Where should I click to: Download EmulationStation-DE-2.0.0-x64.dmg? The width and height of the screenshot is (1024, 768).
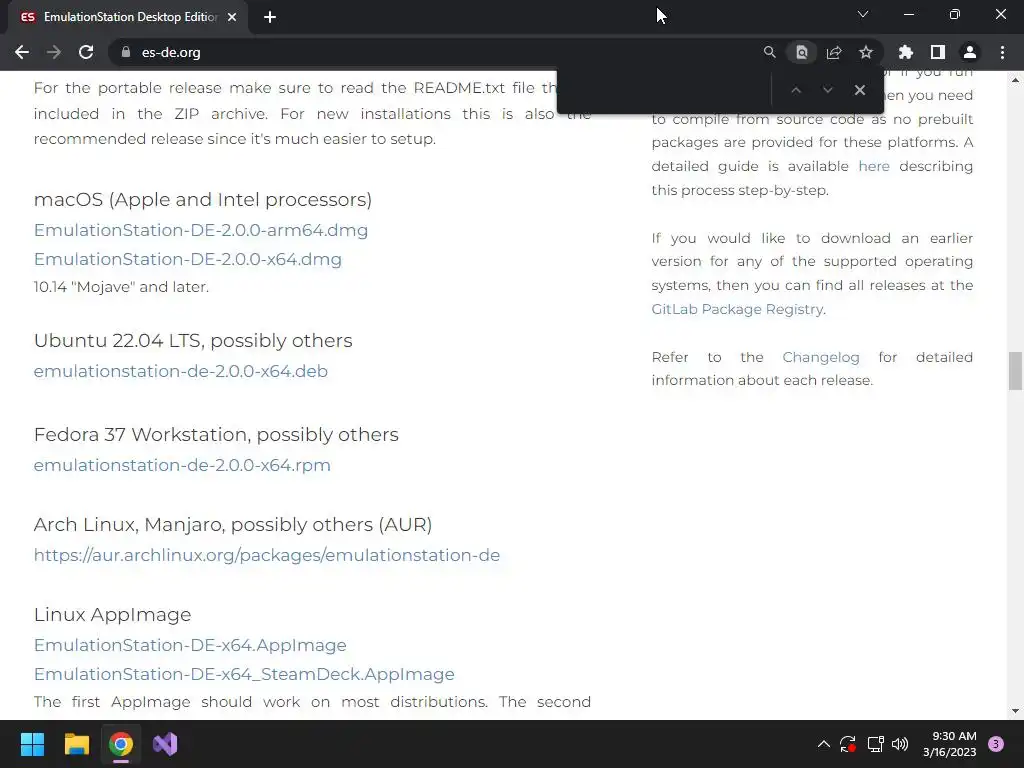pos(187,259)
